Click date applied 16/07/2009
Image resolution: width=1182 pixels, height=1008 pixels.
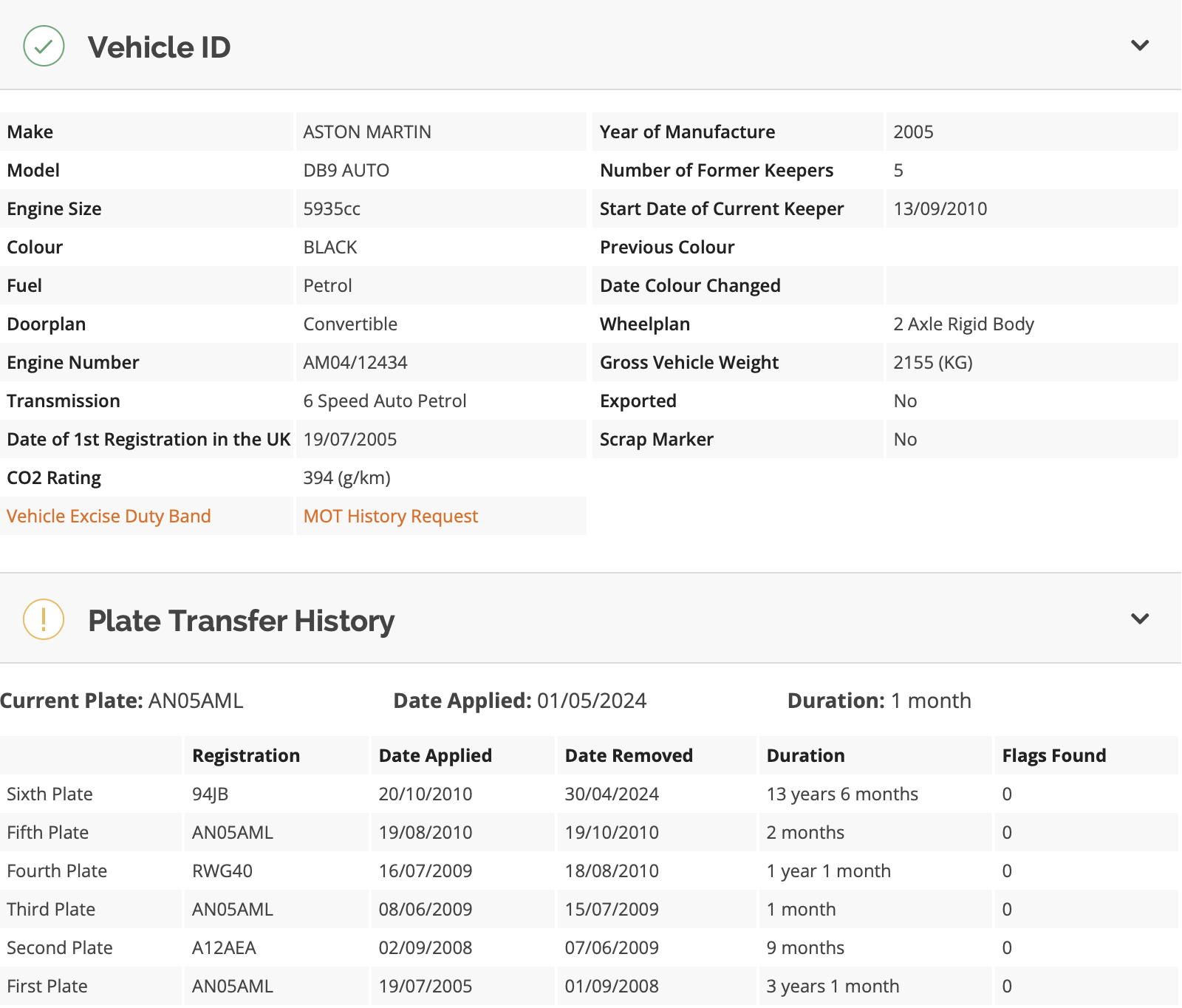pos(426,871)
